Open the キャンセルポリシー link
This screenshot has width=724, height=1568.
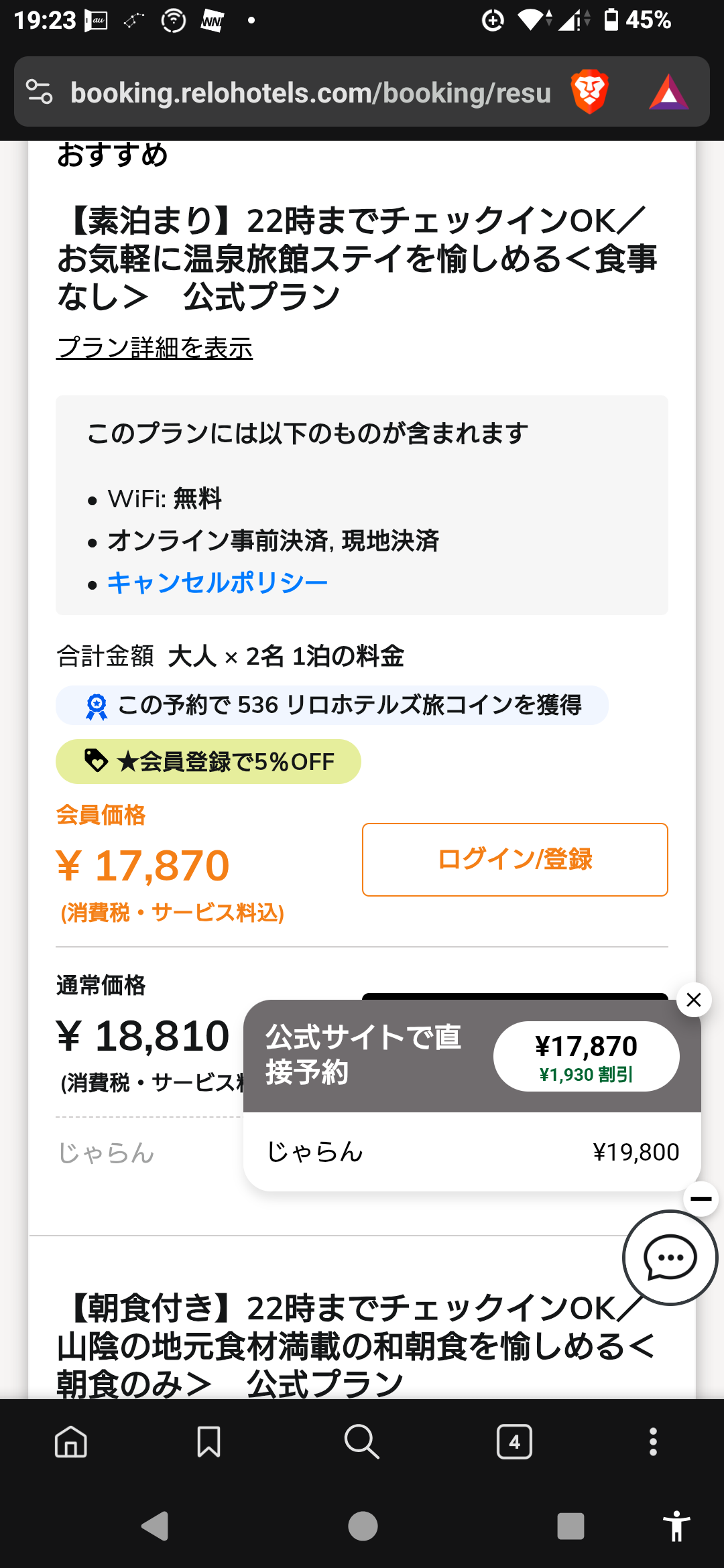[218, 583]
